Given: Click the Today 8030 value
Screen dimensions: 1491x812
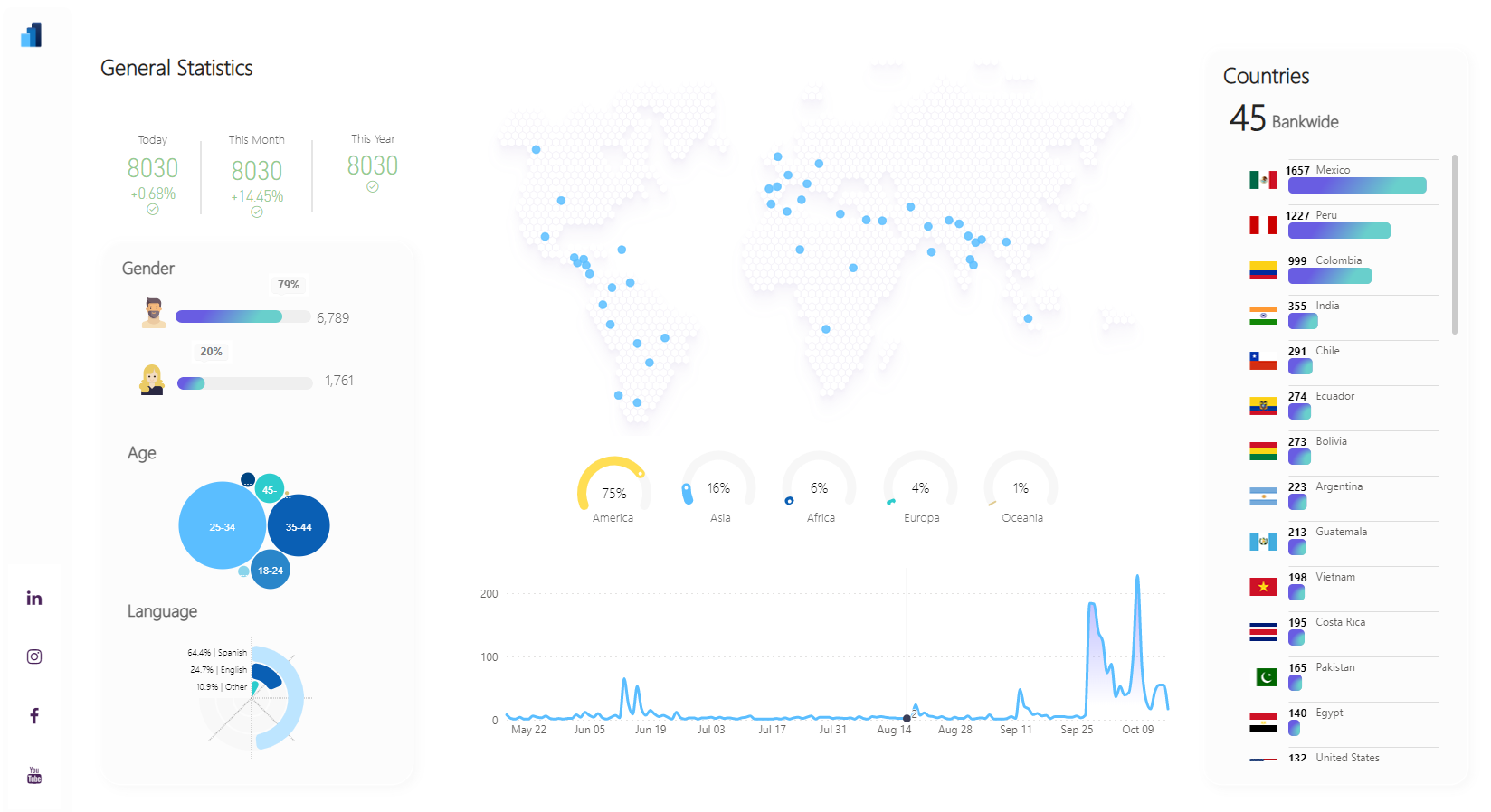Looking at the screenshot, I should click(x=153, y=168).
